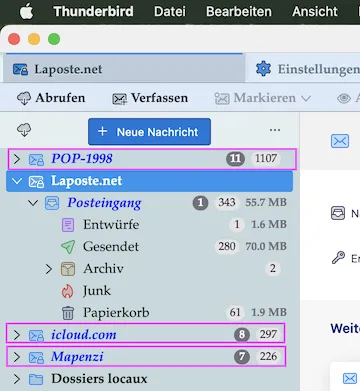Click the Einstellungen gear icon
360x391 pixels.
pyautogui.click(x=263, y=69)
